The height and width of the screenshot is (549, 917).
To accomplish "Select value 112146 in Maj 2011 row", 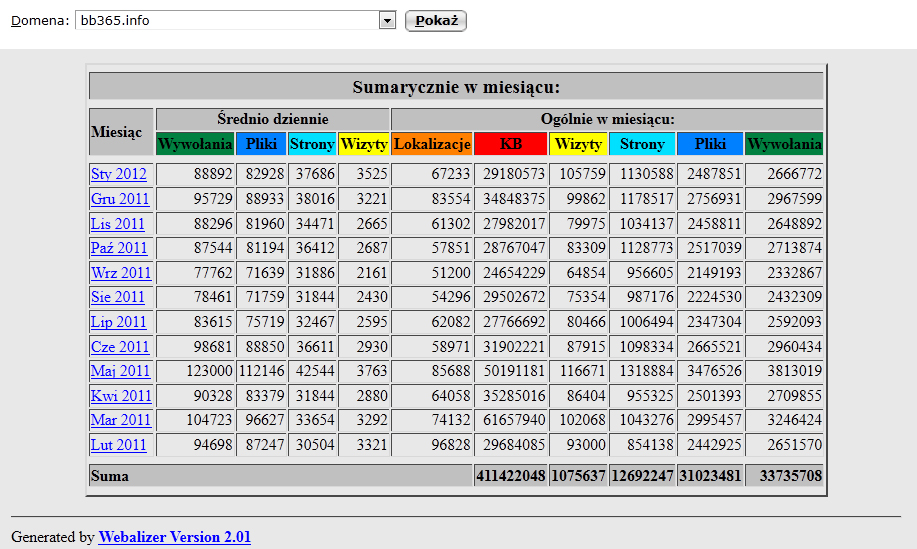I will [x=261, y=371].
